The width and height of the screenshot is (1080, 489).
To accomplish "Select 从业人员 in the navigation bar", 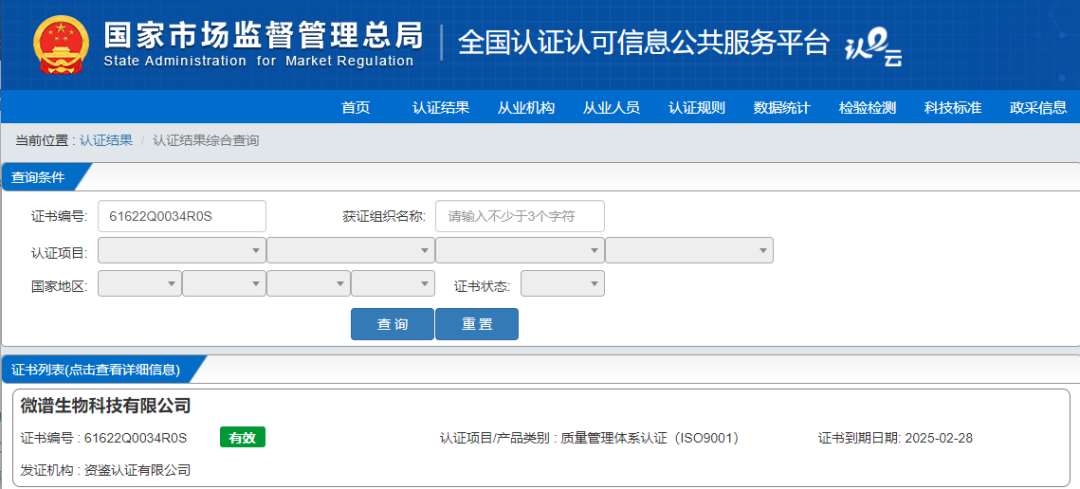I will click(x=612, y=107).
